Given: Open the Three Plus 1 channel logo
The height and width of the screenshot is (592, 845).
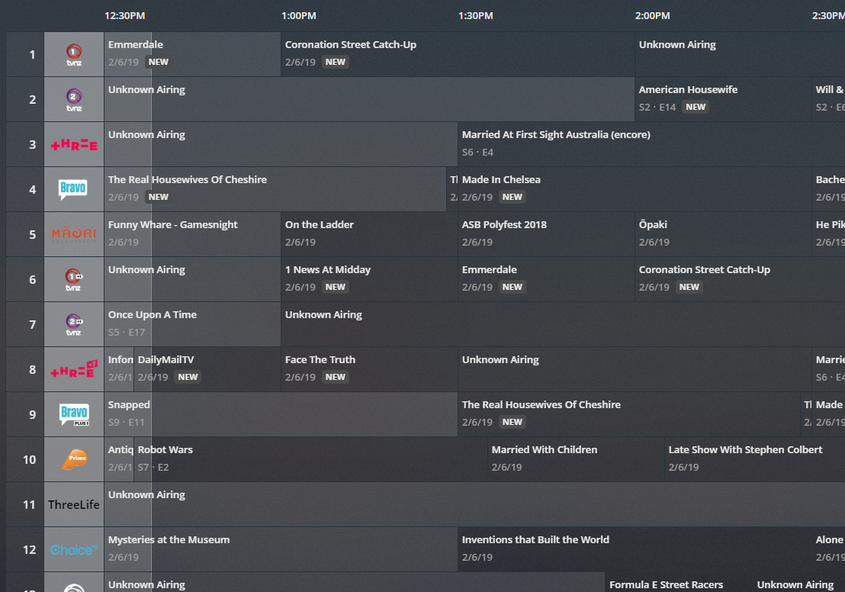Looking at the screenshot, I should (x=74, y=370).
